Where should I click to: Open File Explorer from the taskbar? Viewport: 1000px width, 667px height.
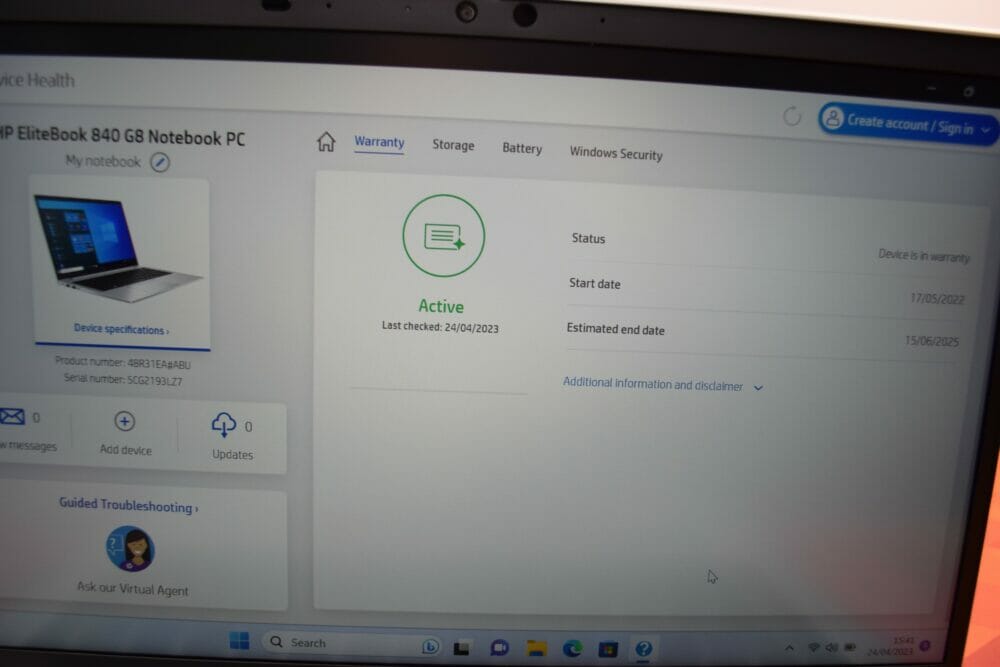(x=536, y=649)
